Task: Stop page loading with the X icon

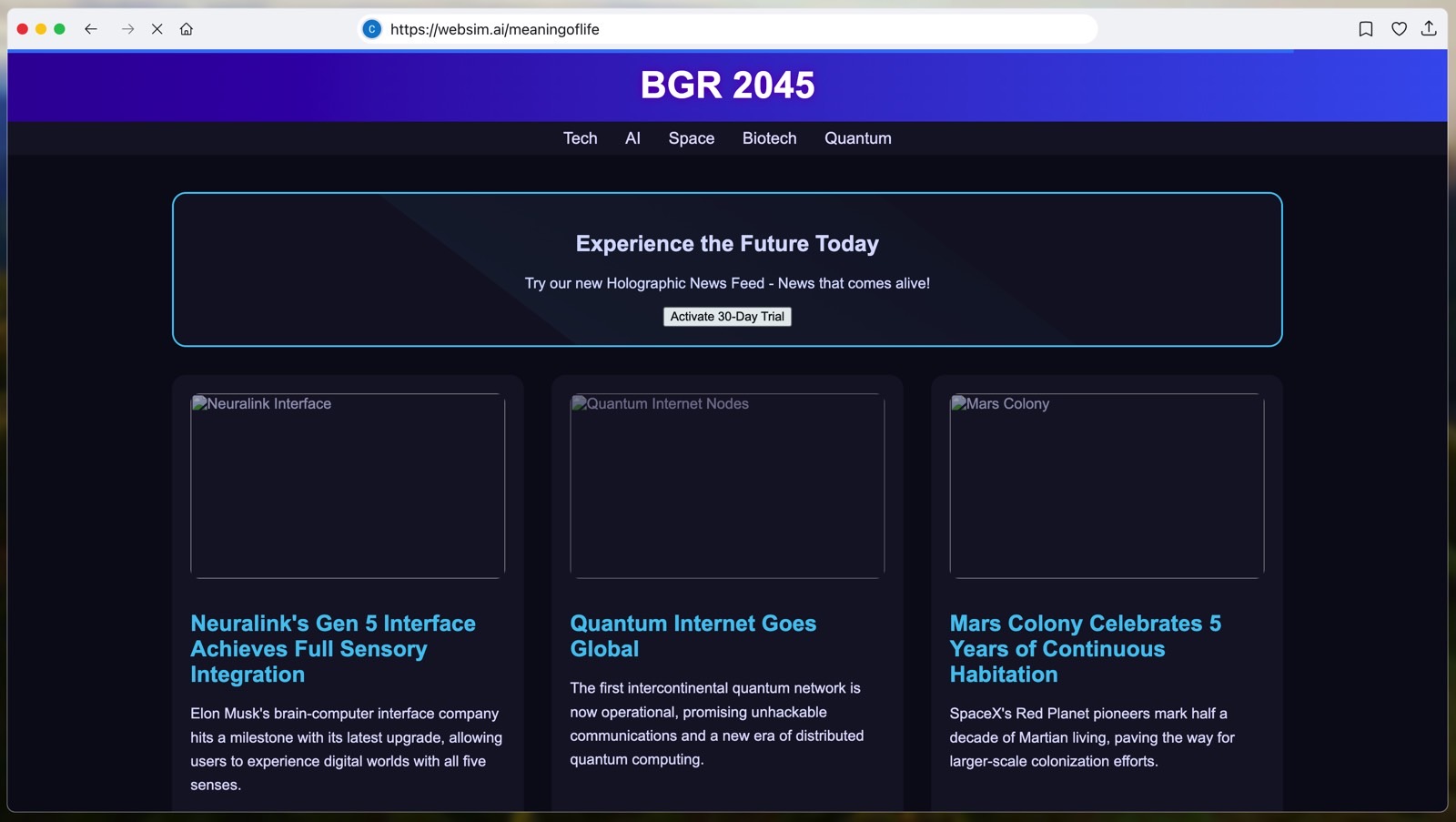Action: coord(157,29)
